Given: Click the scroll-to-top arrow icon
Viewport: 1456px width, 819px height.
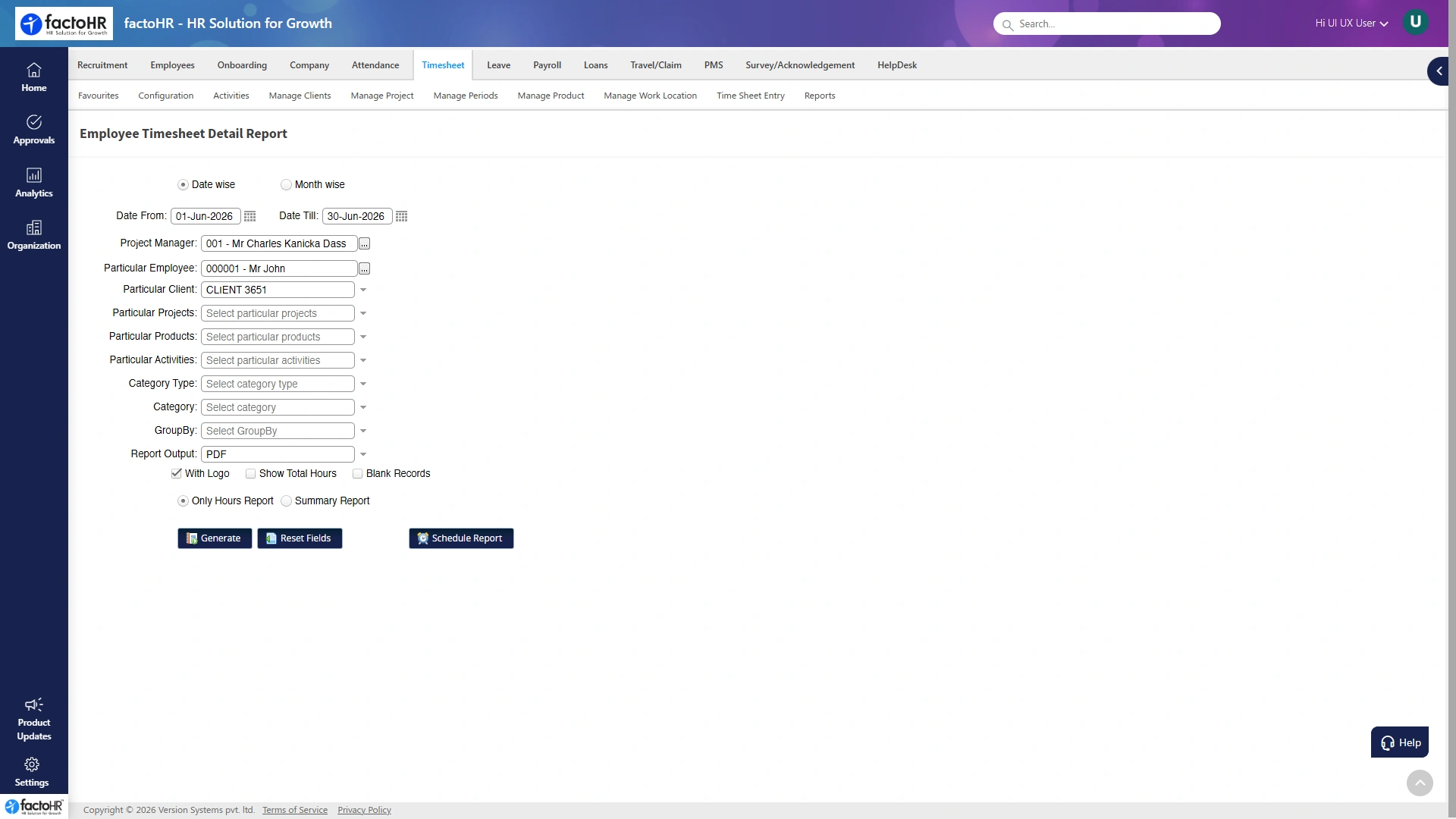Looking at the screenshot, I should 1420,783.
